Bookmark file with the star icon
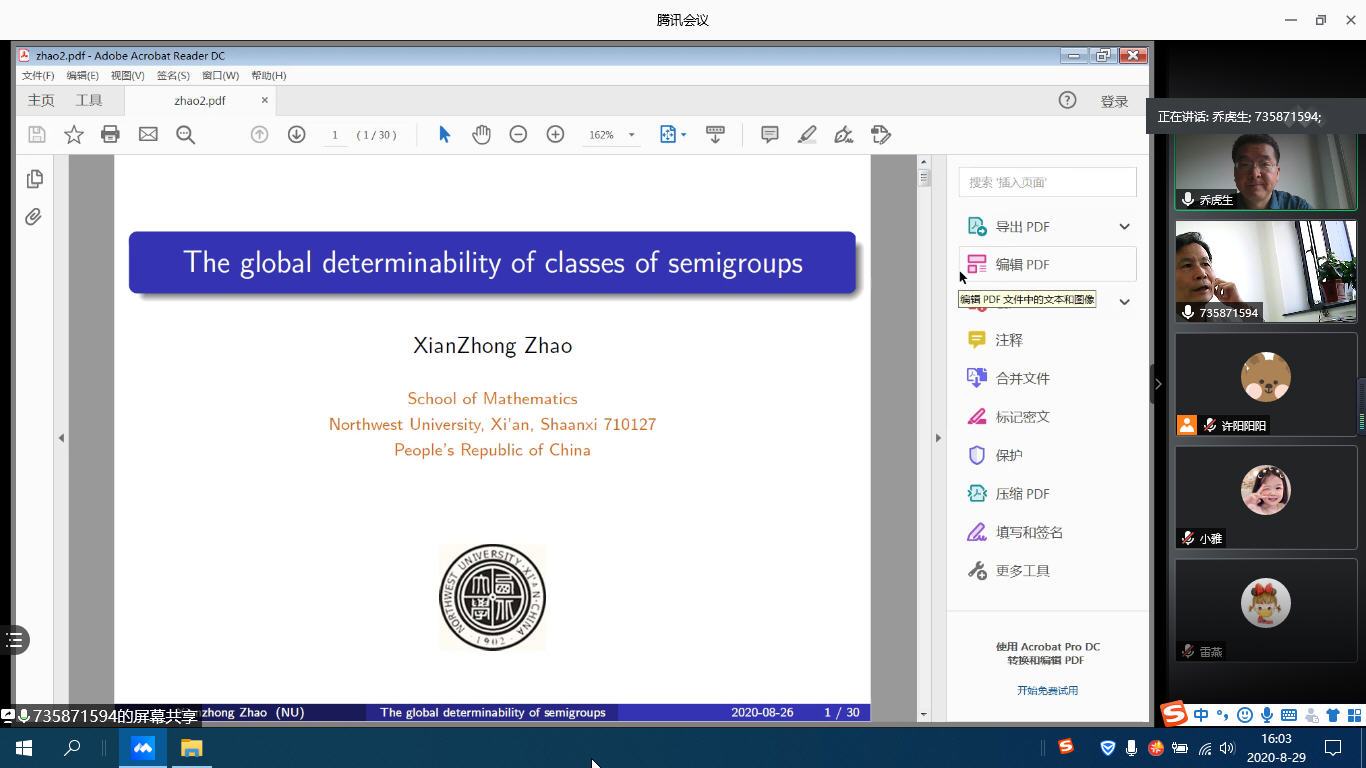The height and width of the screenshot is (768, 1366). pyautogui.click(x=74, y=135)
